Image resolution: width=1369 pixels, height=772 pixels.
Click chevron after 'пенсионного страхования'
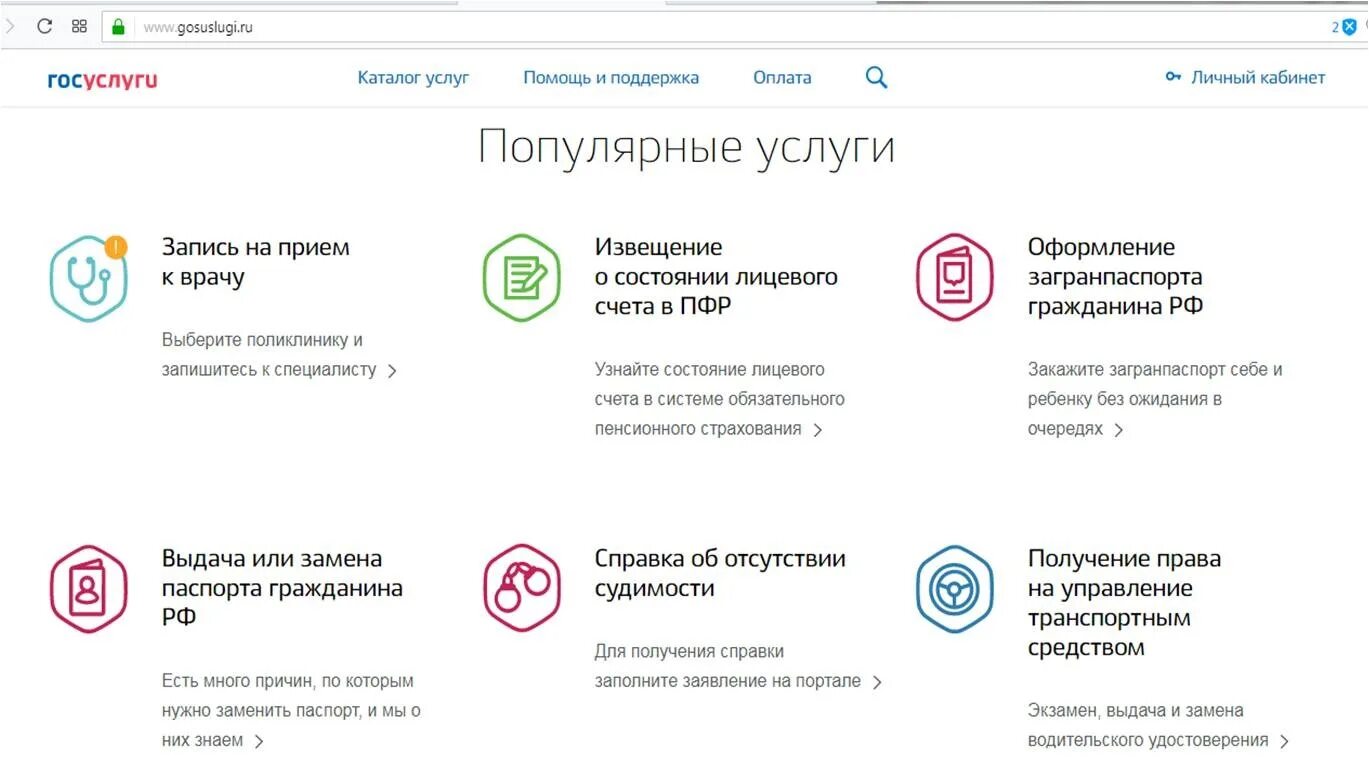tap(817, 430)
